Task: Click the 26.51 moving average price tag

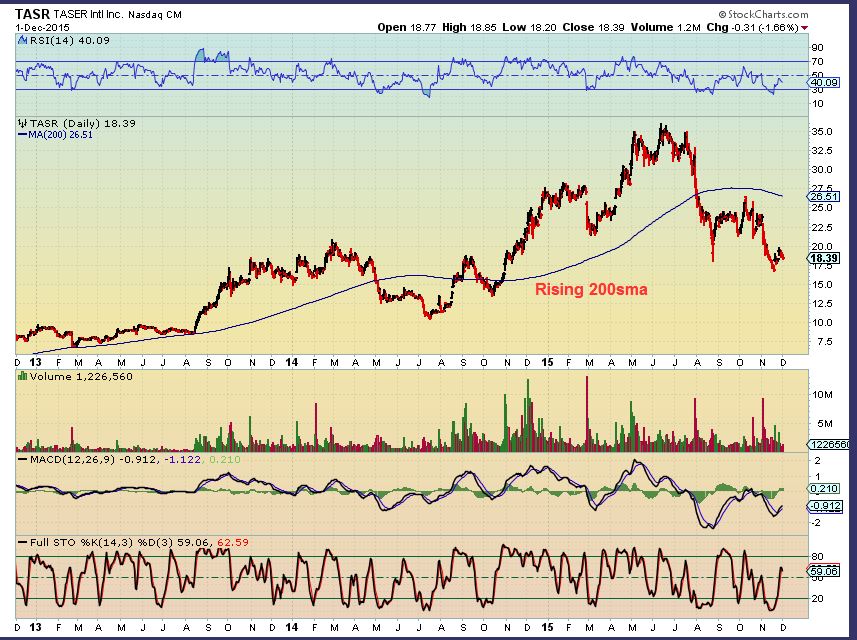Action: (824, 196)
